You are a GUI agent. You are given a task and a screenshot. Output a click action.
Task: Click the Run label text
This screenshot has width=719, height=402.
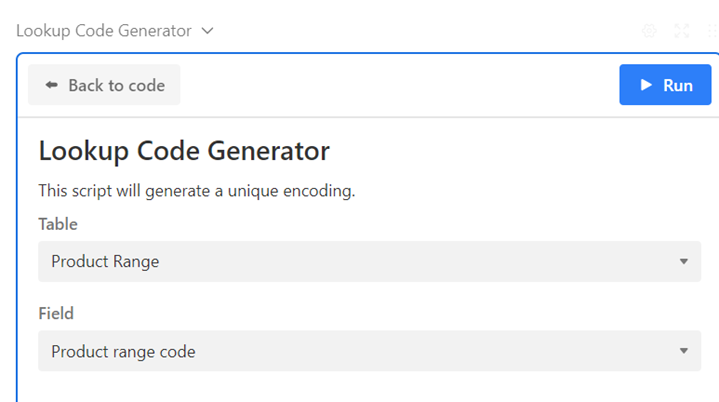(x=678, y=85)
